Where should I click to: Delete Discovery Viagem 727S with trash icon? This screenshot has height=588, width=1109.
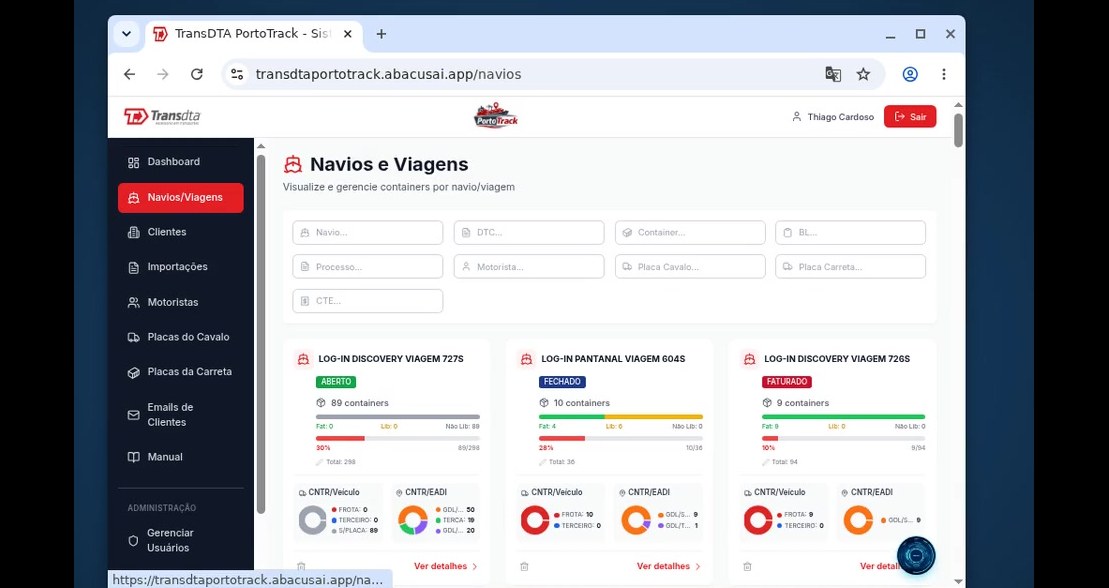click(301, 567)
